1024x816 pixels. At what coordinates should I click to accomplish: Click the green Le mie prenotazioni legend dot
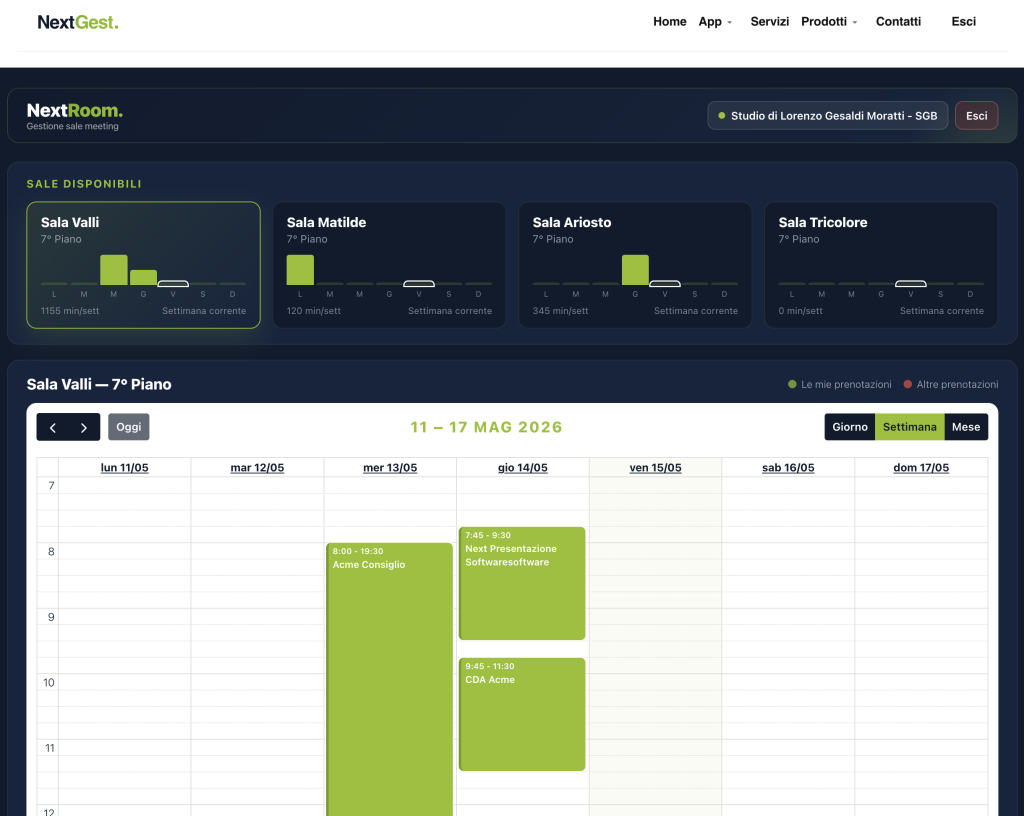(x=792, y=384)
